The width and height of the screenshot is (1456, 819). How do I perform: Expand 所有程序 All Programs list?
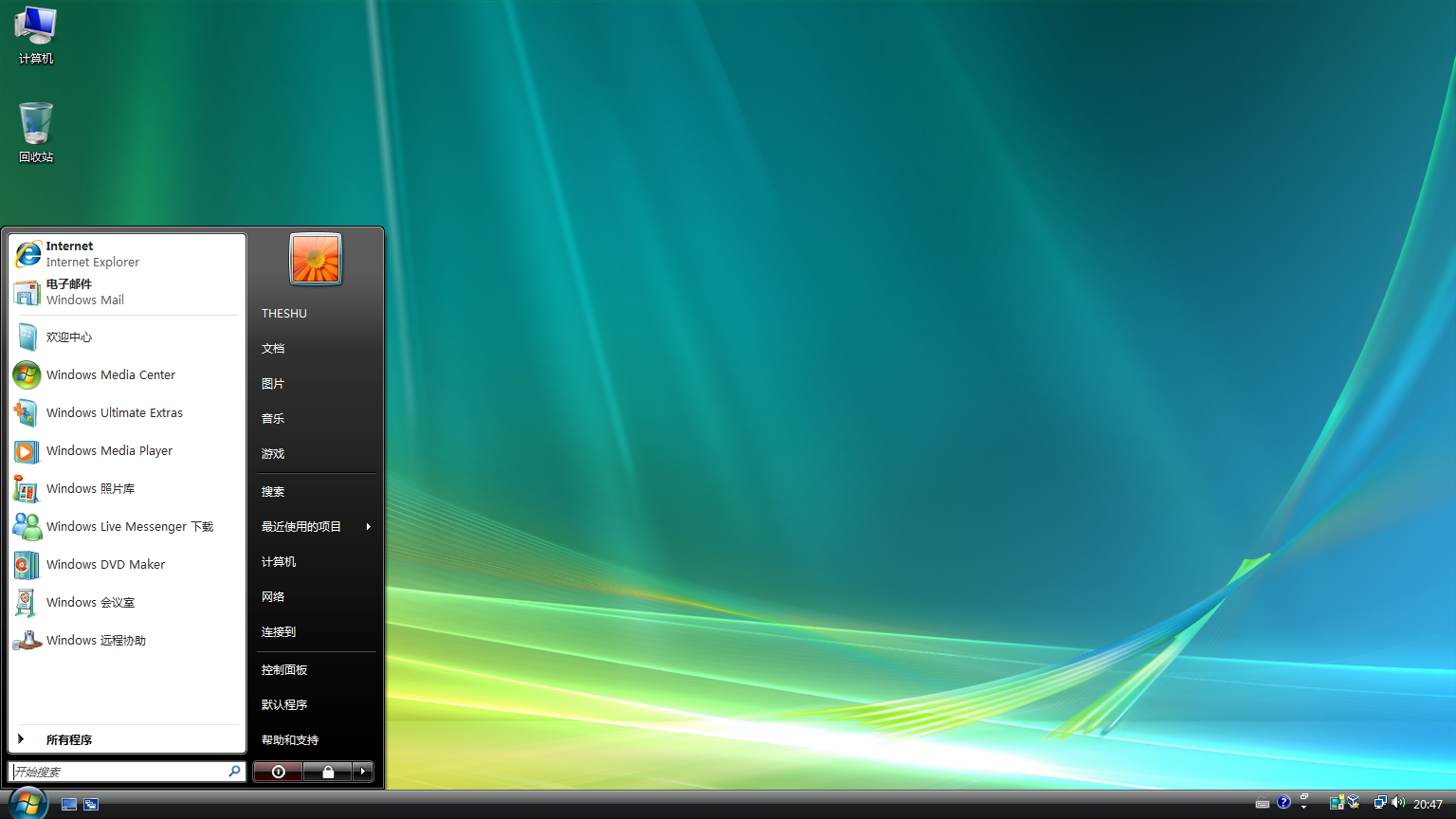[127, 739]
